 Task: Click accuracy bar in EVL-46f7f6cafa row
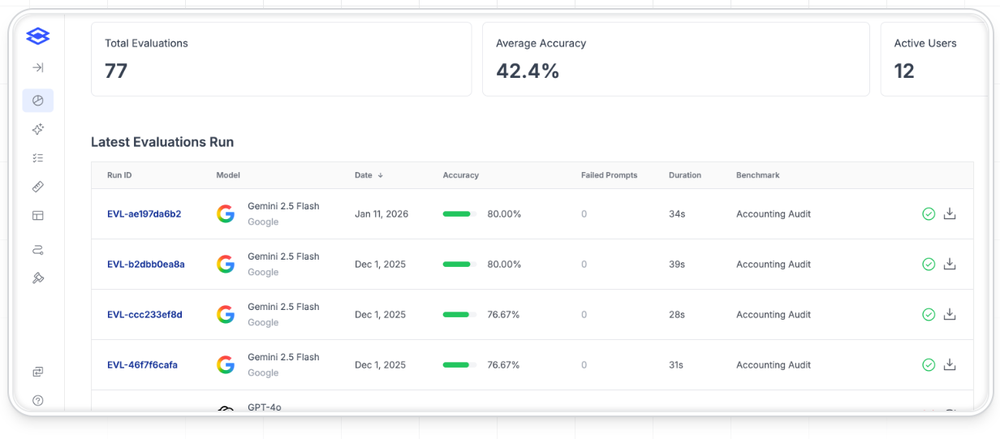[459, 365]
